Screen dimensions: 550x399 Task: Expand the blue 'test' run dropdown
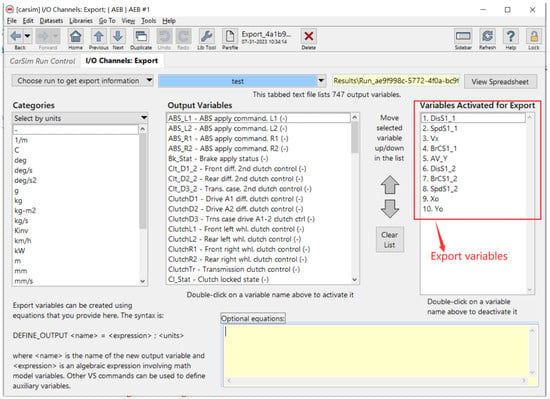click(321, 81)
